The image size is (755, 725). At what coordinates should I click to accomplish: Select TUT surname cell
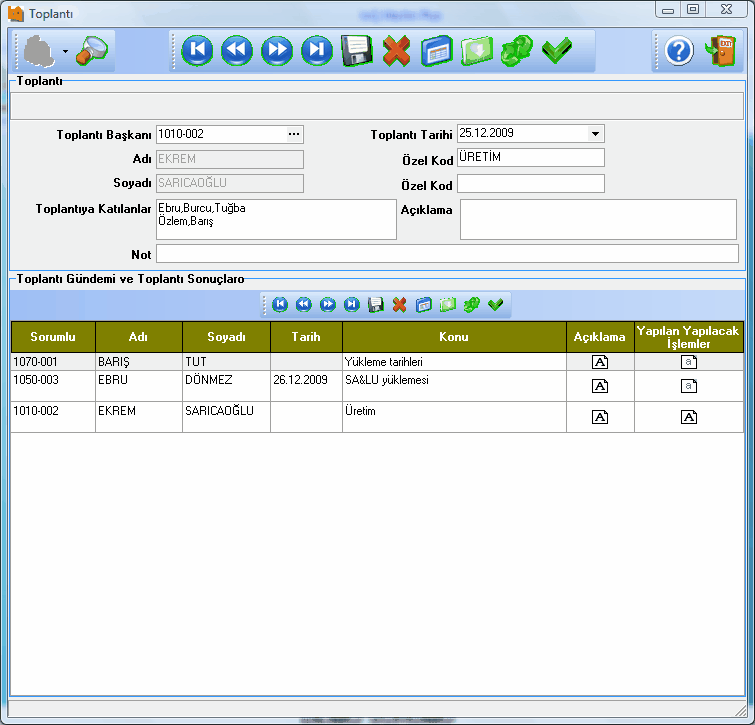[x=226, y=362]
